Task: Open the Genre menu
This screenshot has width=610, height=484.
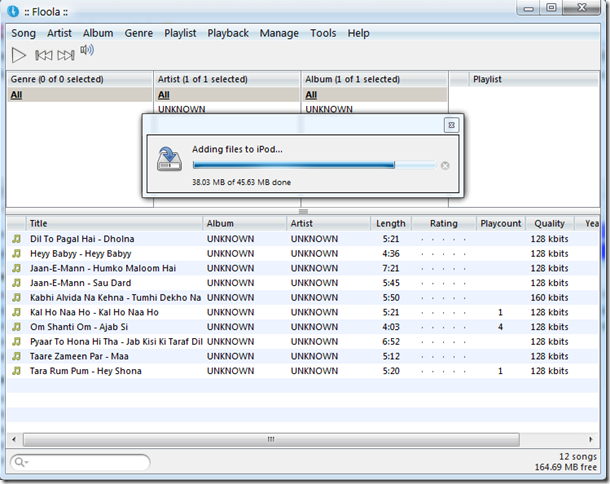Action: [x=138, y=33]
